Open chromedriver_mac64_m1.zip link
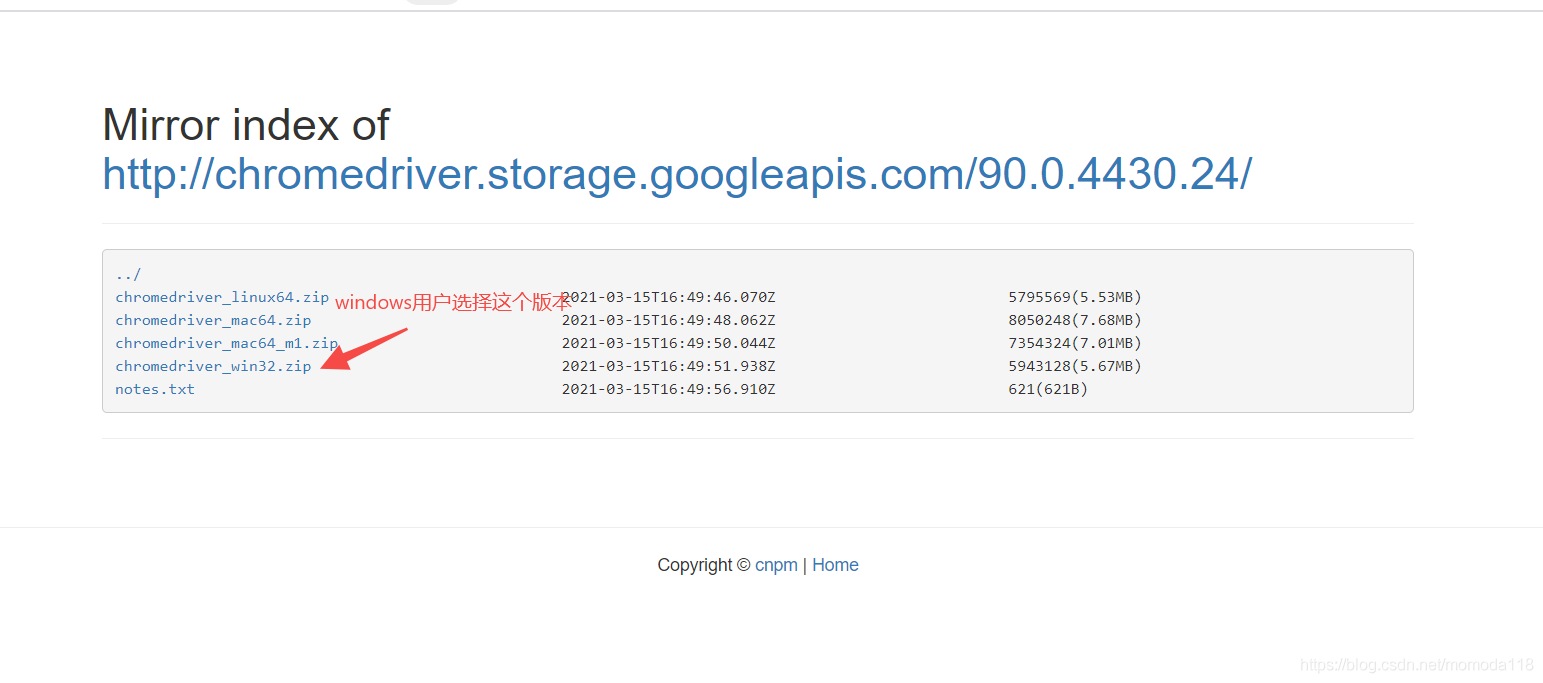 coord(227,343)
